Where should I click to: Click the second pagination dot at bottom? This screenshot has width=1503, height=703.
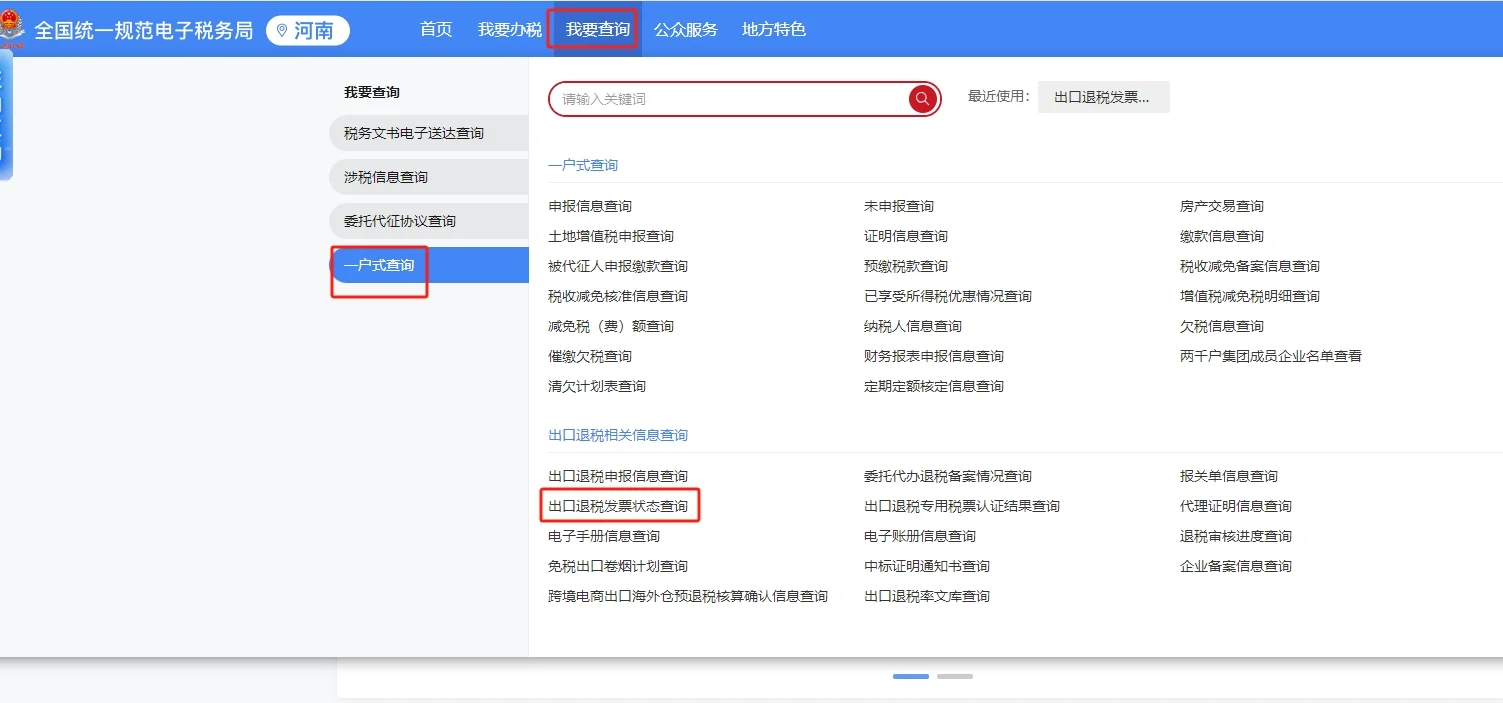tap(954, 676)
